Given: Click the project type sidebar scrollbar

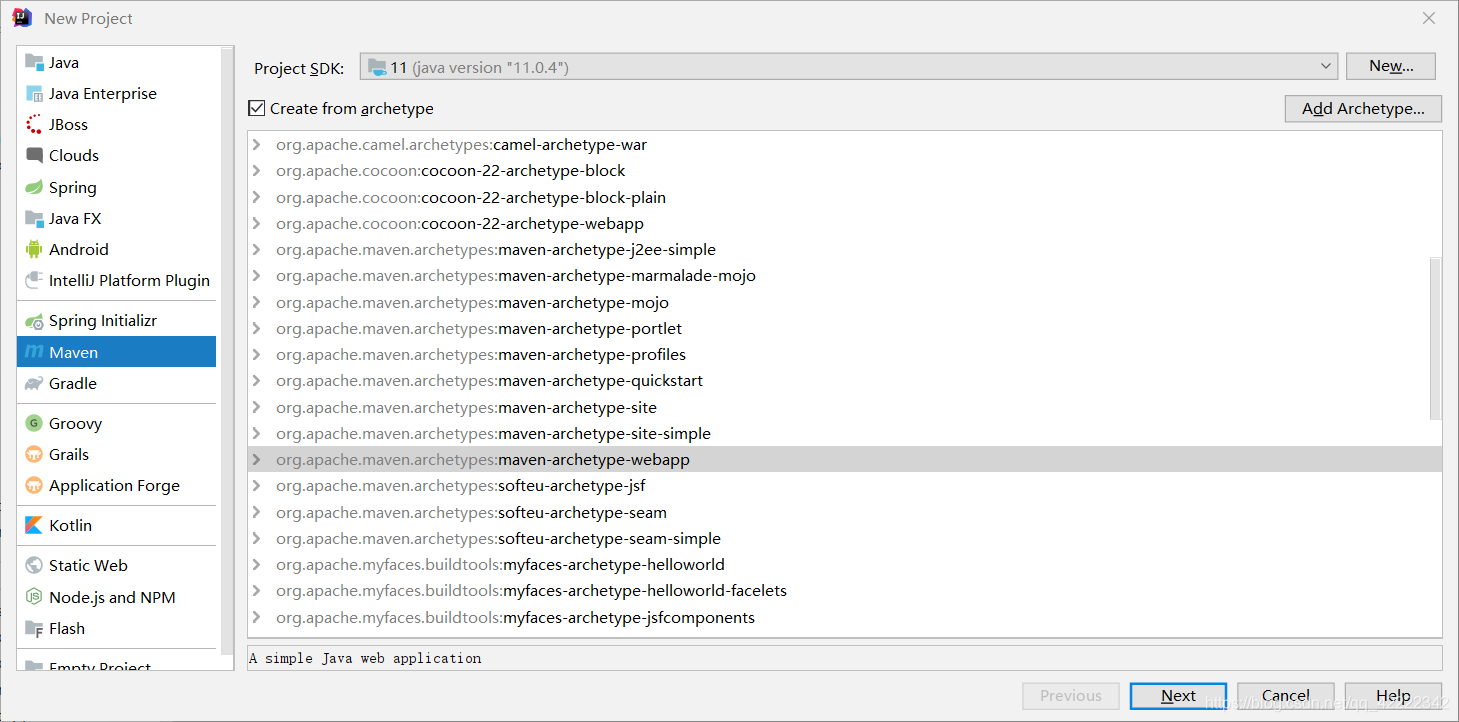Looking at the screenshot, I should 227,350.
